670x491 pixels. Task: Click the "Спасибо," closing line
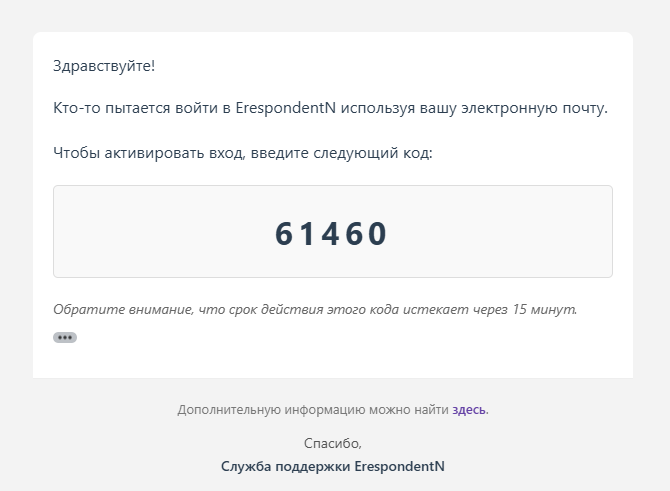tap(333, 443)
